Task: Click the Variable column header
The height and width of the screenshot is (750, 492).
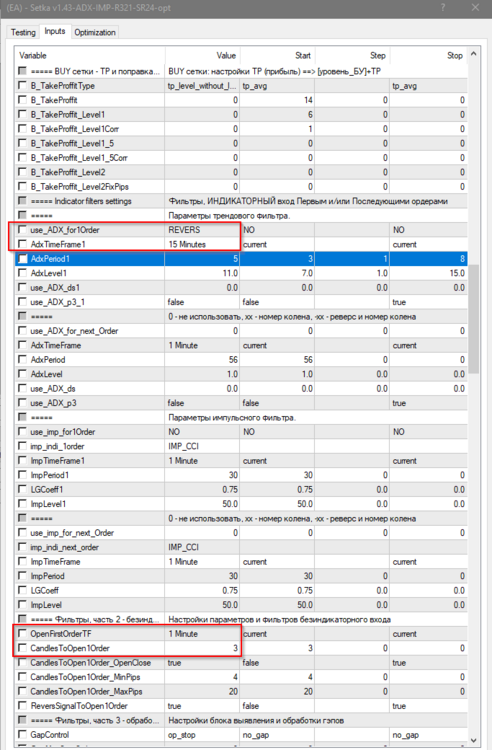Action: (90, 55)
